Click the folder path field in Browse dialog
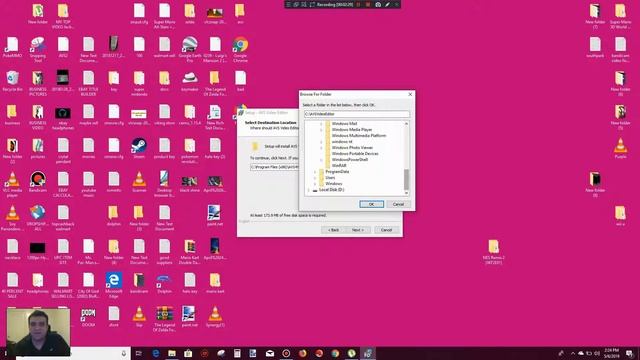This screenshot has width=640, height=360. (x=356, y=114)
